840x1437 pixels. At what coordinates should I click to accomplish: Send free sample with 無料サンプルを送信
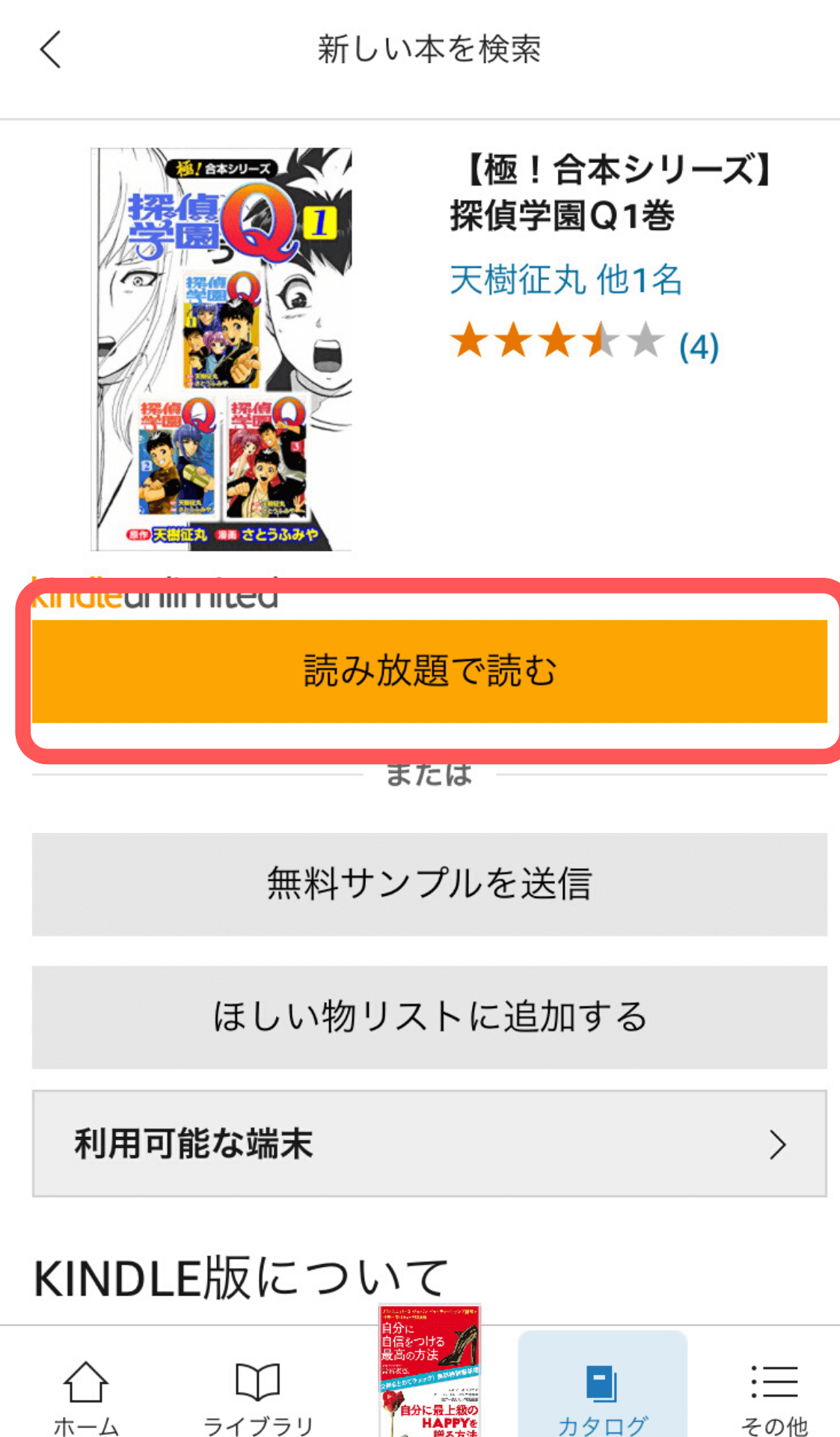(429, 884)
